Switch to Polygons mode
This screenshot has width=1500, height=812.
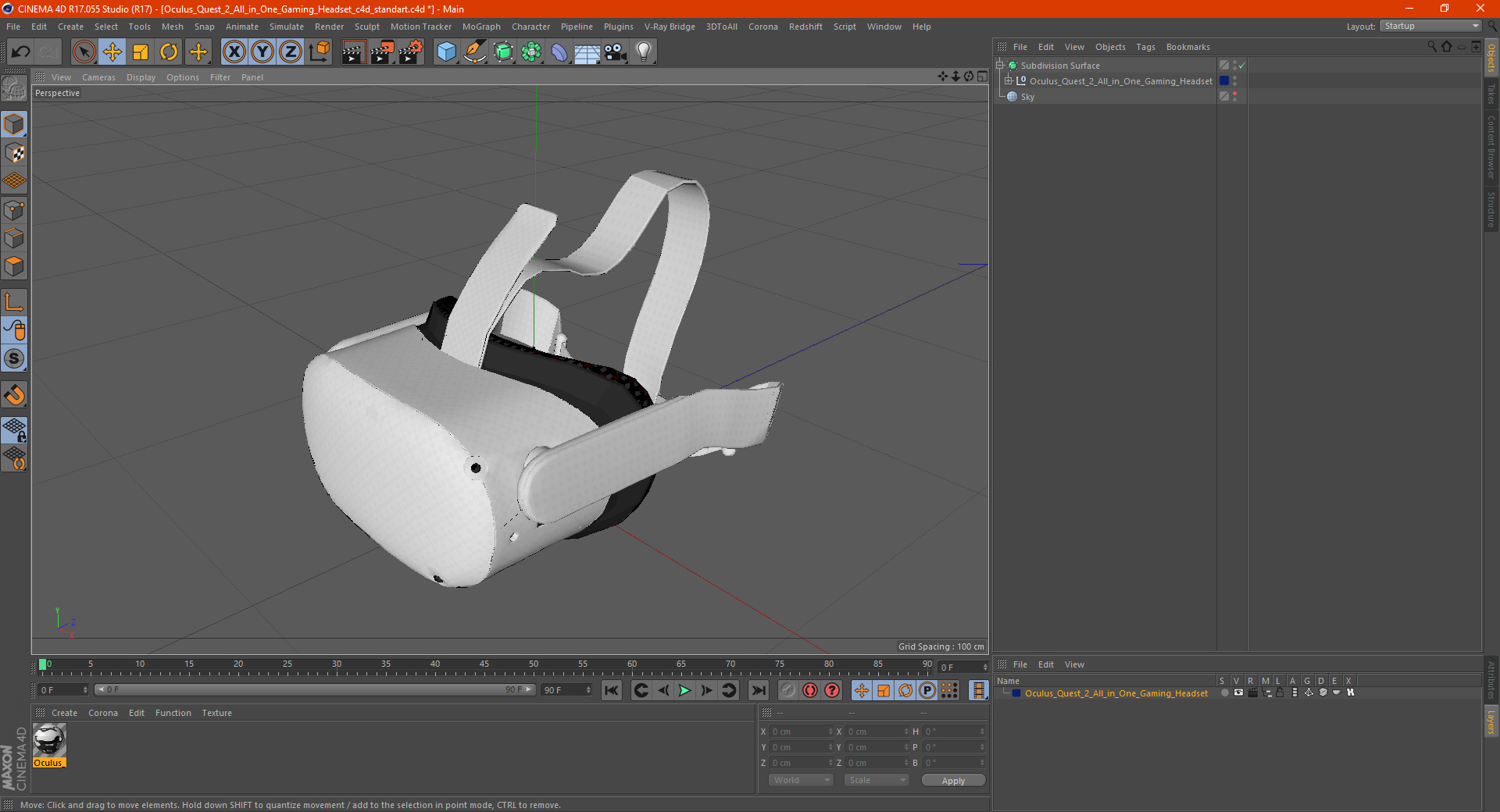point(14,266)
